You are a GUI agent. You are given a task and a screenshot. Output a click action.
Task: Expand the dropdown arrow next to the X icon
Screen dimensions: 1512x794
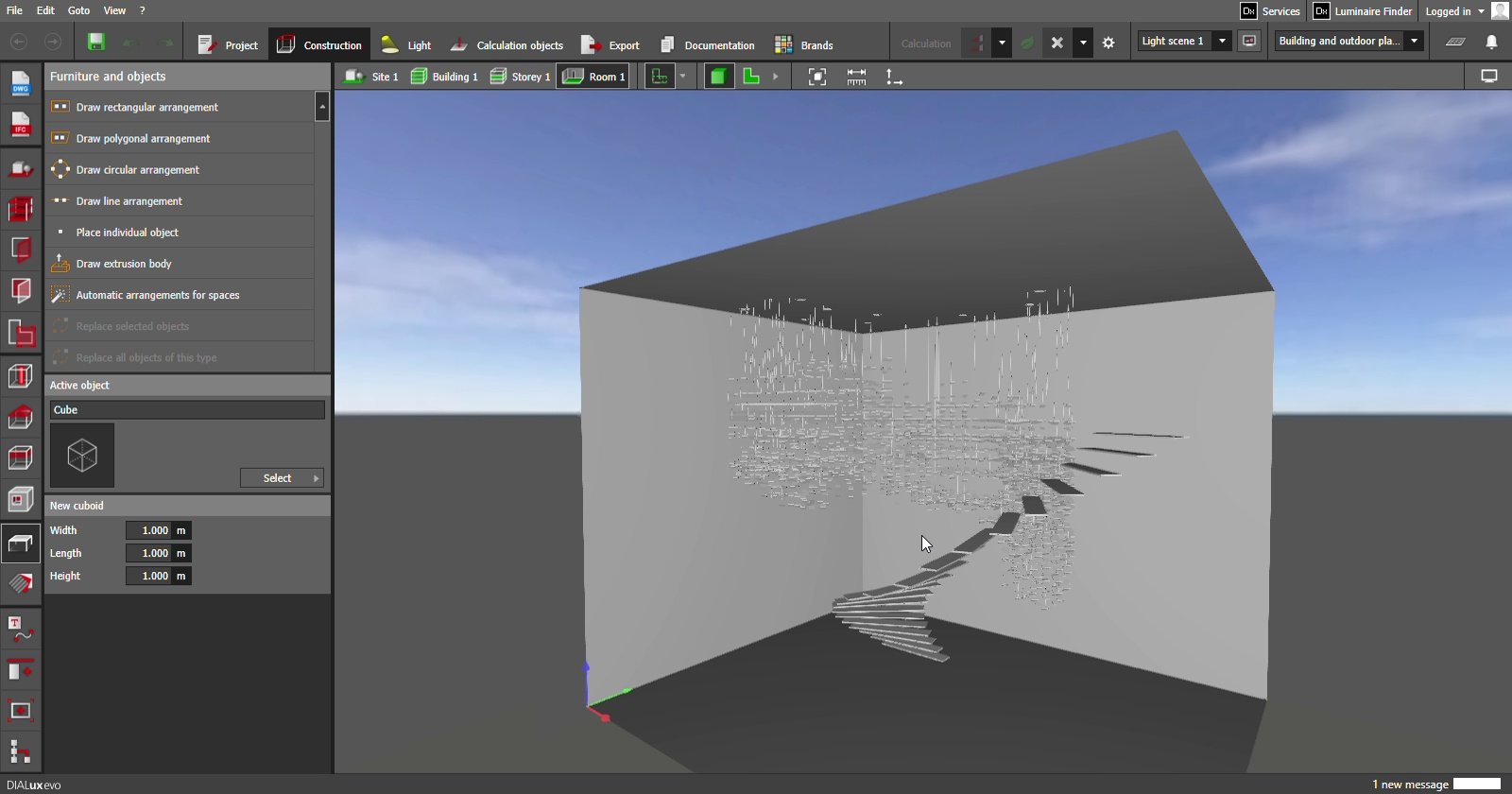(x=1083, y=43)
